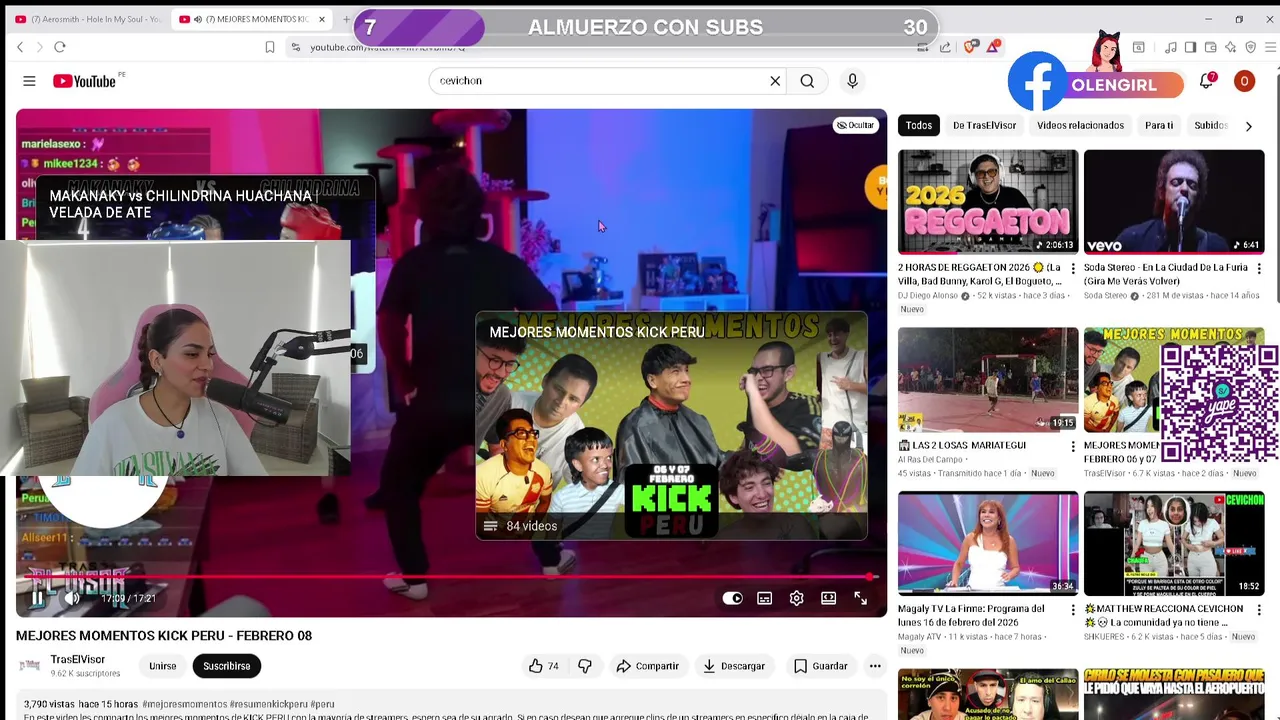Dislike the video with thumbs down
This screenshot has height=720, width=1280.
585,666
